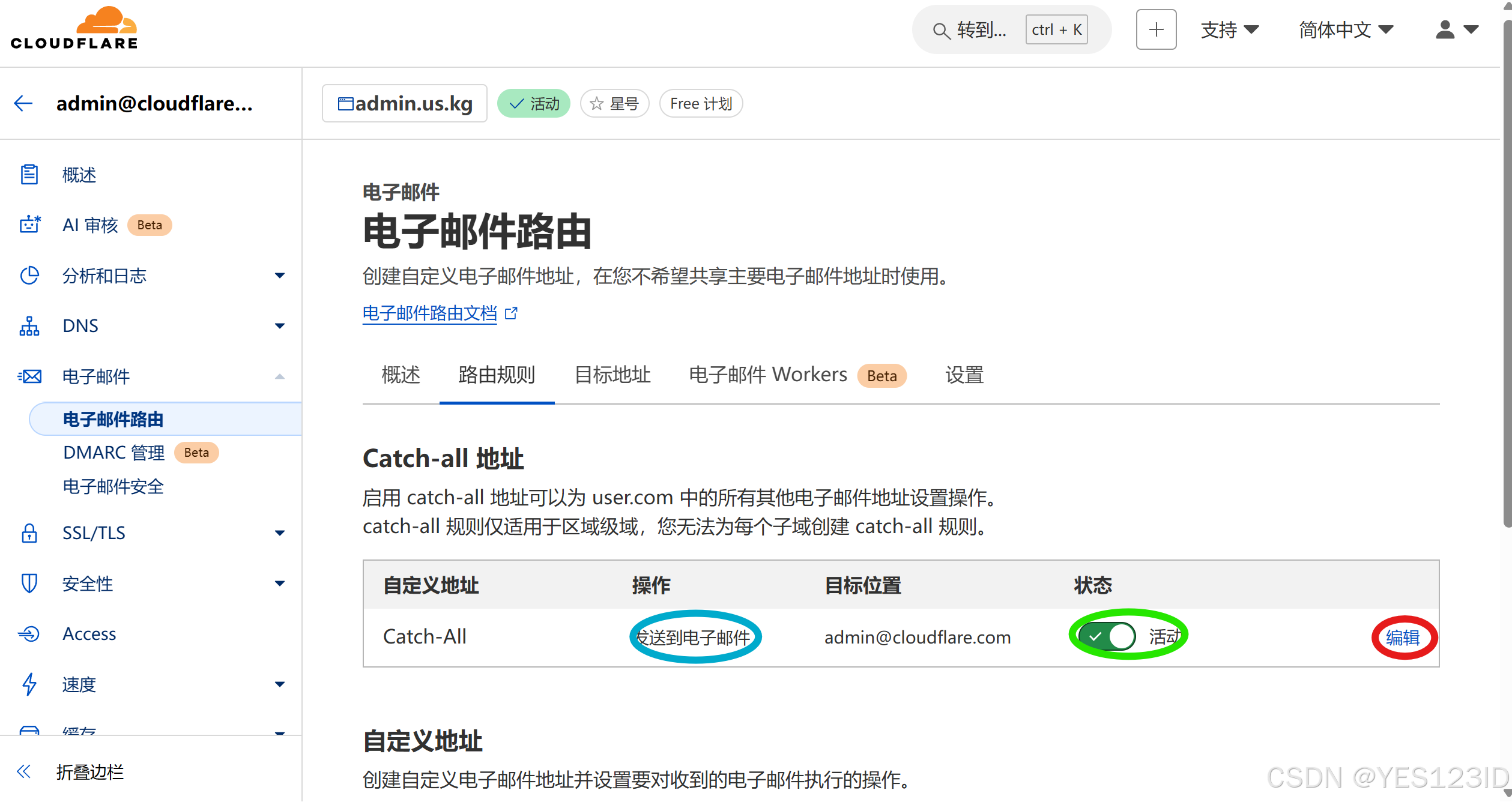The image size is (1512, 802).
Task: Disable the Catch-All status toggle
Action: click(1107, 636)
